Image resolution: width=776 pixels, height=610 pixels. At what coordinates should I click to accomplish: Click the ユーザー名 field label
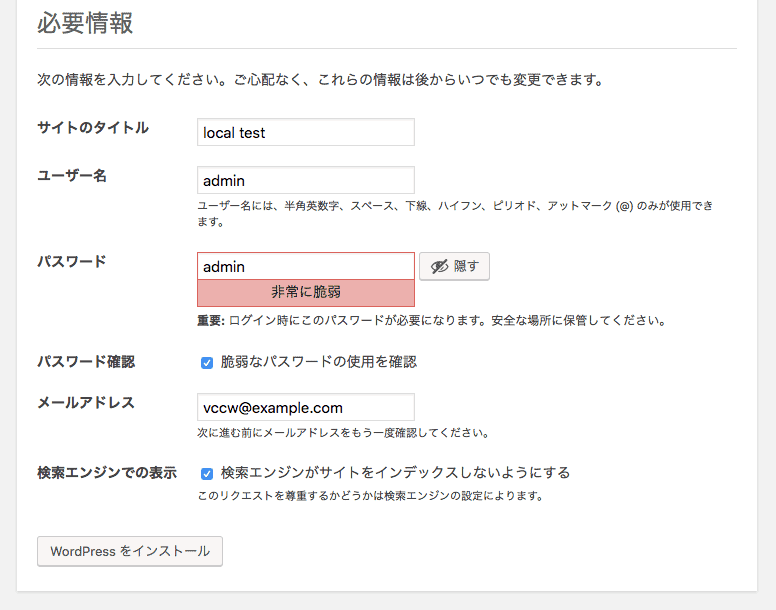tap(72, 176)
